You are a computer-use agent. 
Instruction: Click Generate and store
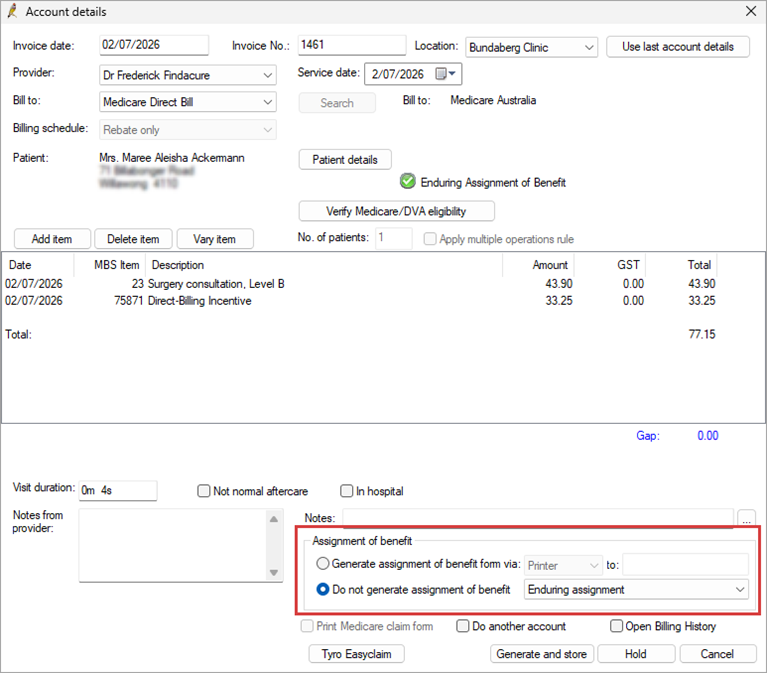pos(541,654)
